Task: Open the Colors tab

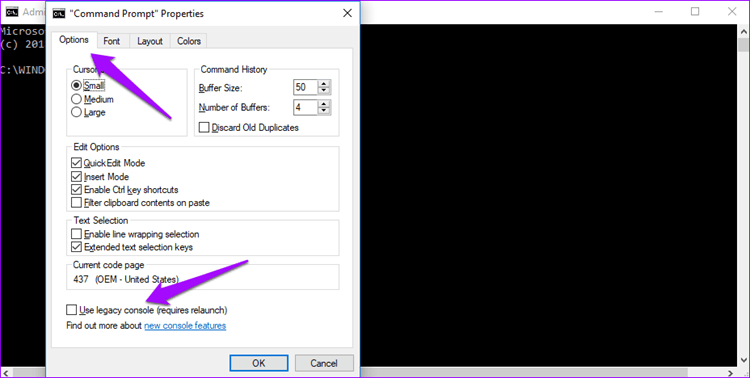Action: 188,41
